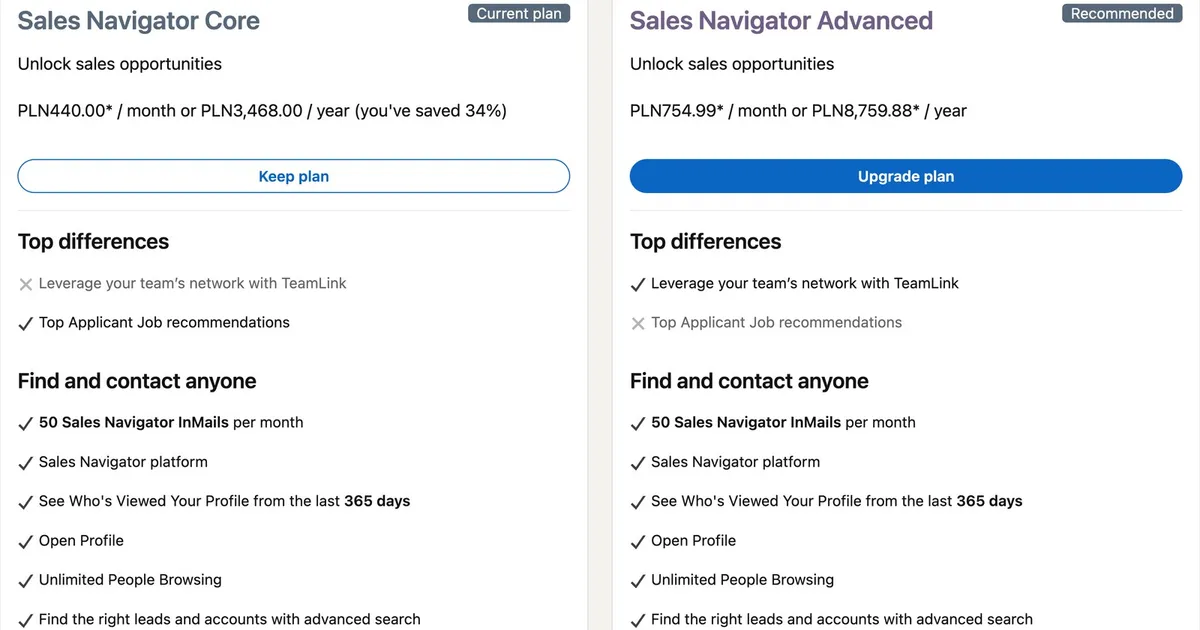1200x630 pixels.
Task: Click Core plan's Top differences heading
Action: click(93, 242)
